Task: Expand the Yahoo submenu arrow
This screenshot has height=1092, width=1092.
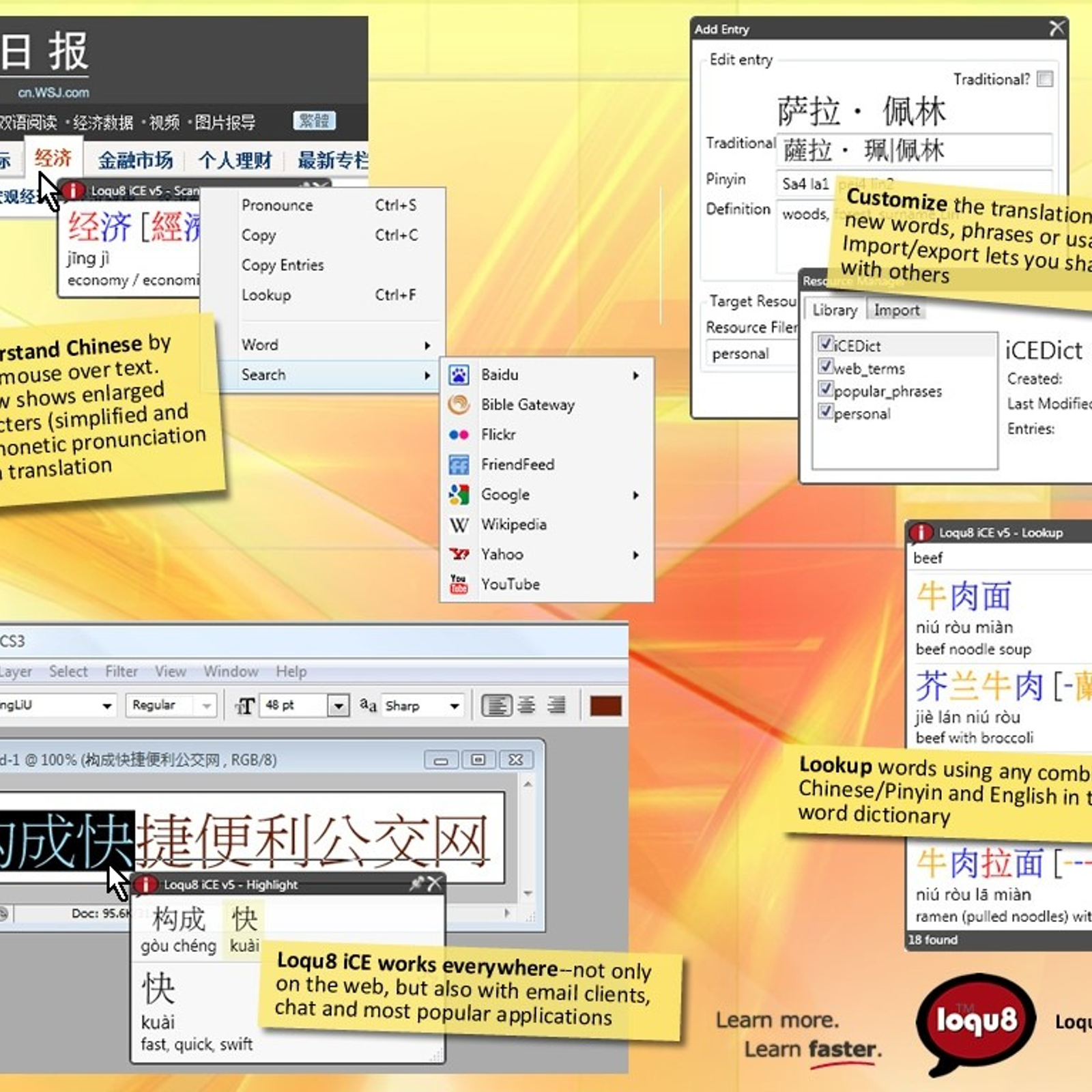Action: 636,555
